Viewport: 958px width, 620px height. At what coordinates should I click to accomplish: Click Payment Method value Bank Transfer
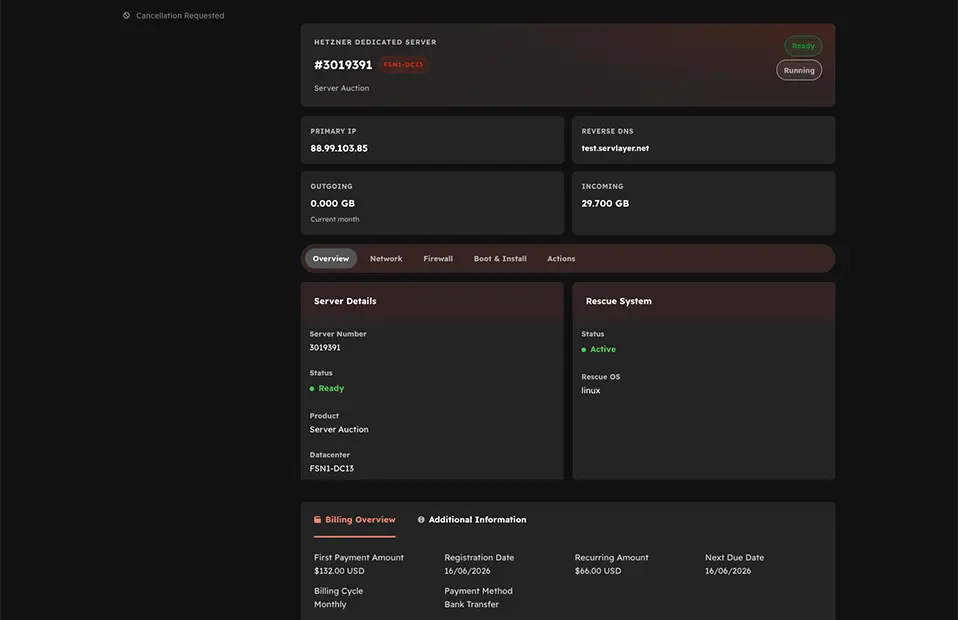(472, 605)
